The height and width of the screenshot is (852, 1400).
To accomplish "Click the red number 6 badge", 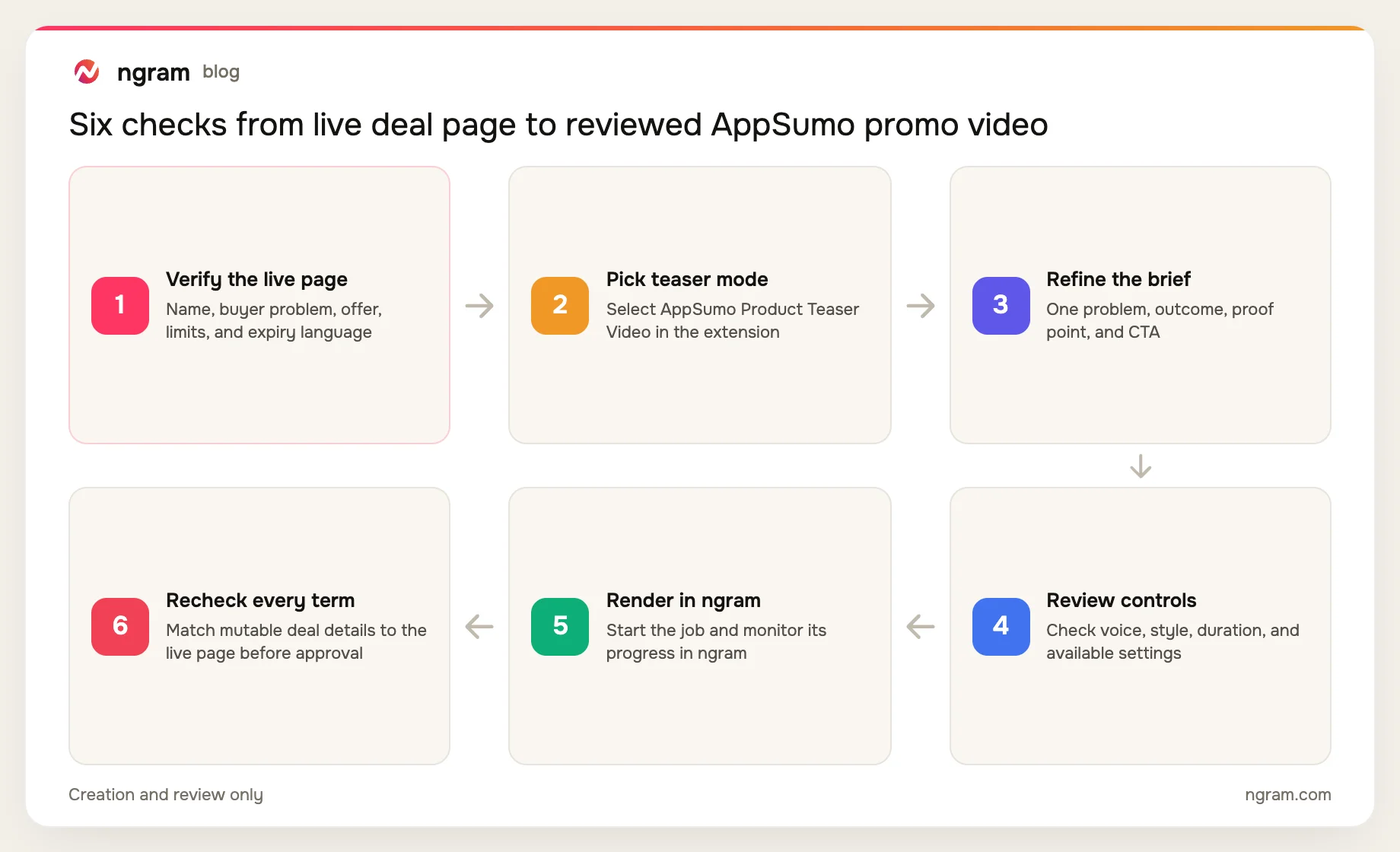I will pos(120,626).
